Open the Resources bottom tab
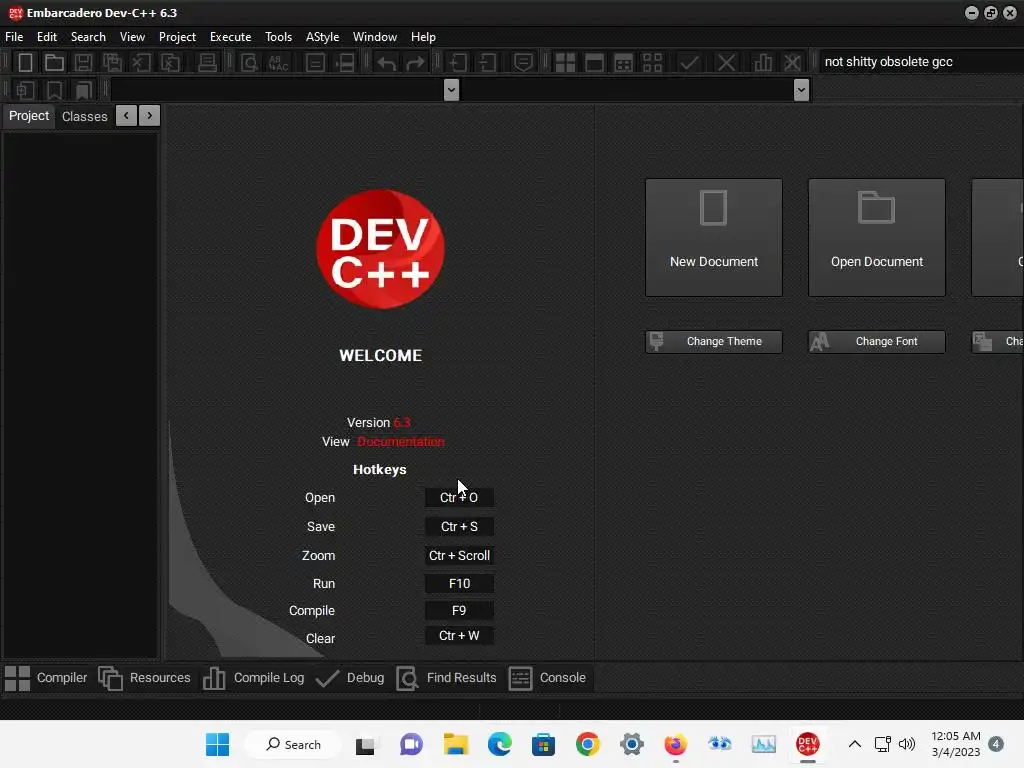 tap(145, 678)
